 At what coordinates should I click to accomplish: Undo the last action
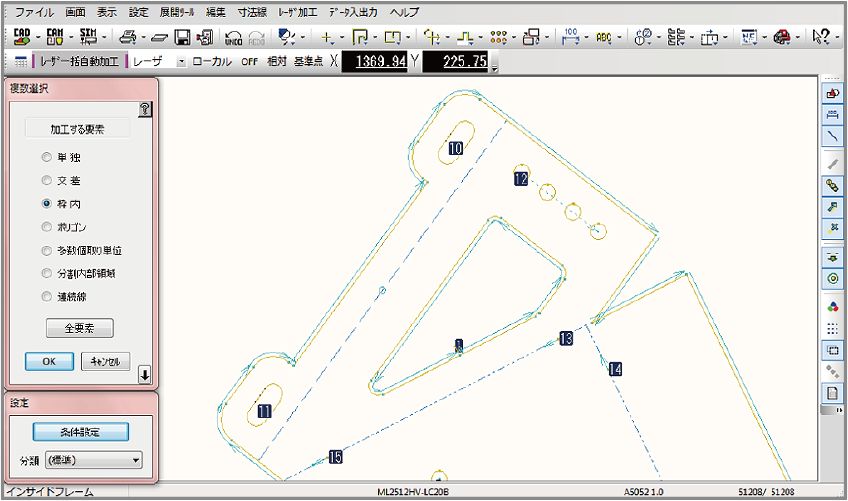[x=233, y=37]
